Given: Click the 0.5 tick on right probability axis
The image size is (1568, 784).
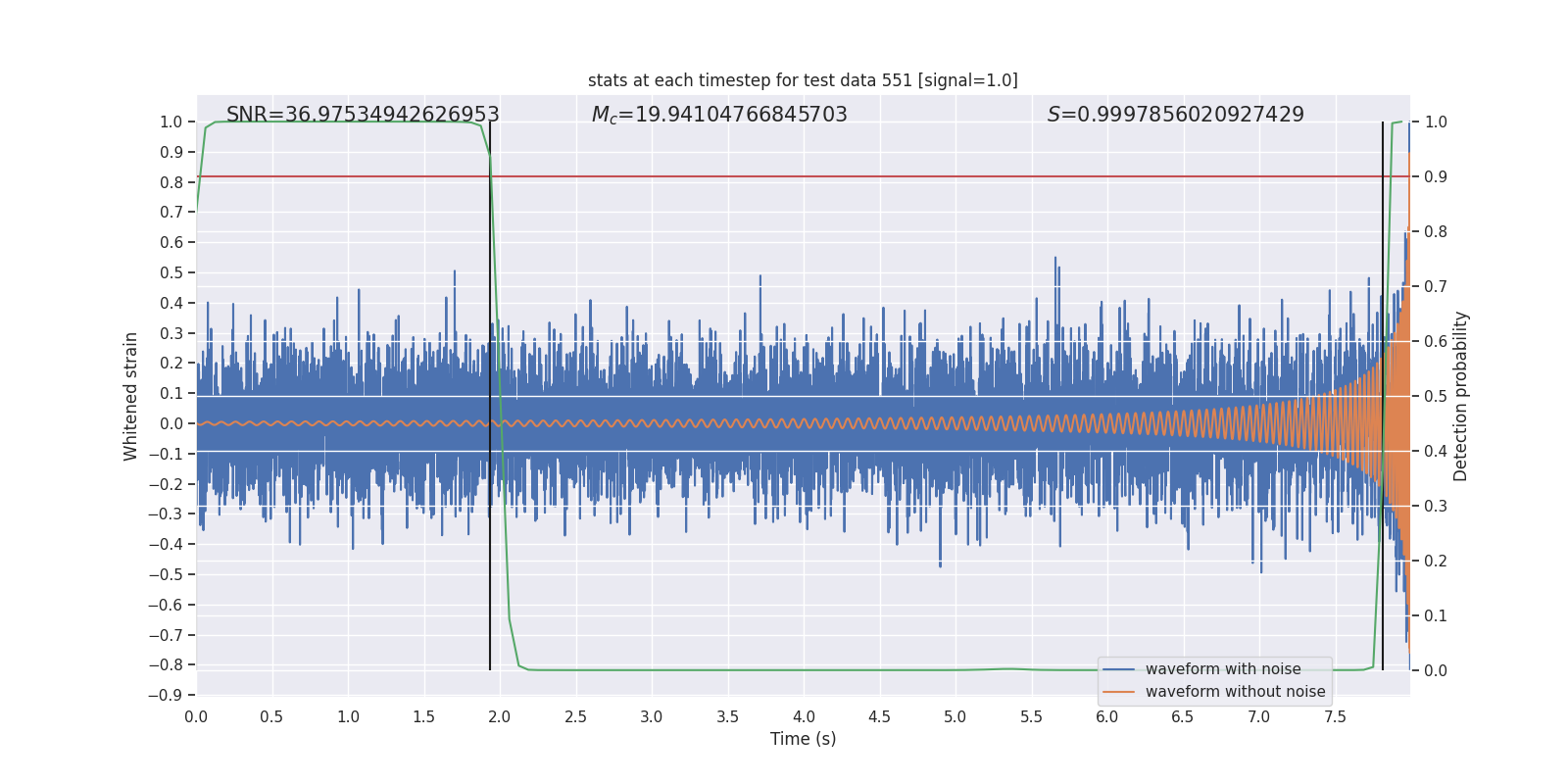Looking at the screenshot, I should (x=1436, y=396).
